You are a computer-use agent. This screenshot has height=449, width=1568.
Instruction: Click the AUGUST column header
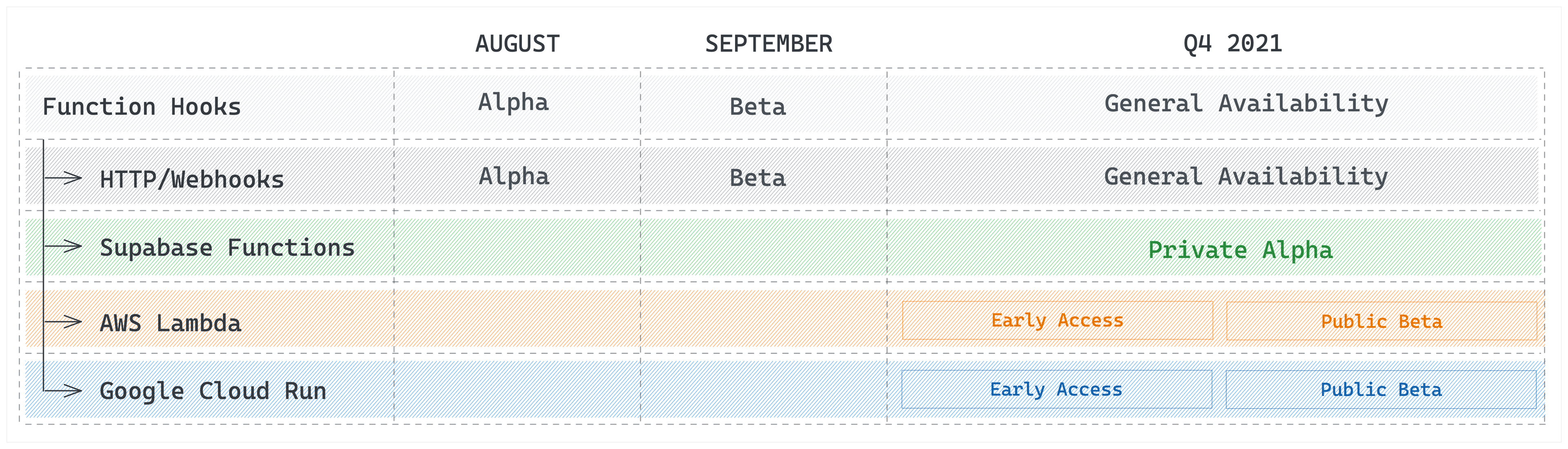(x=517, y=44)
